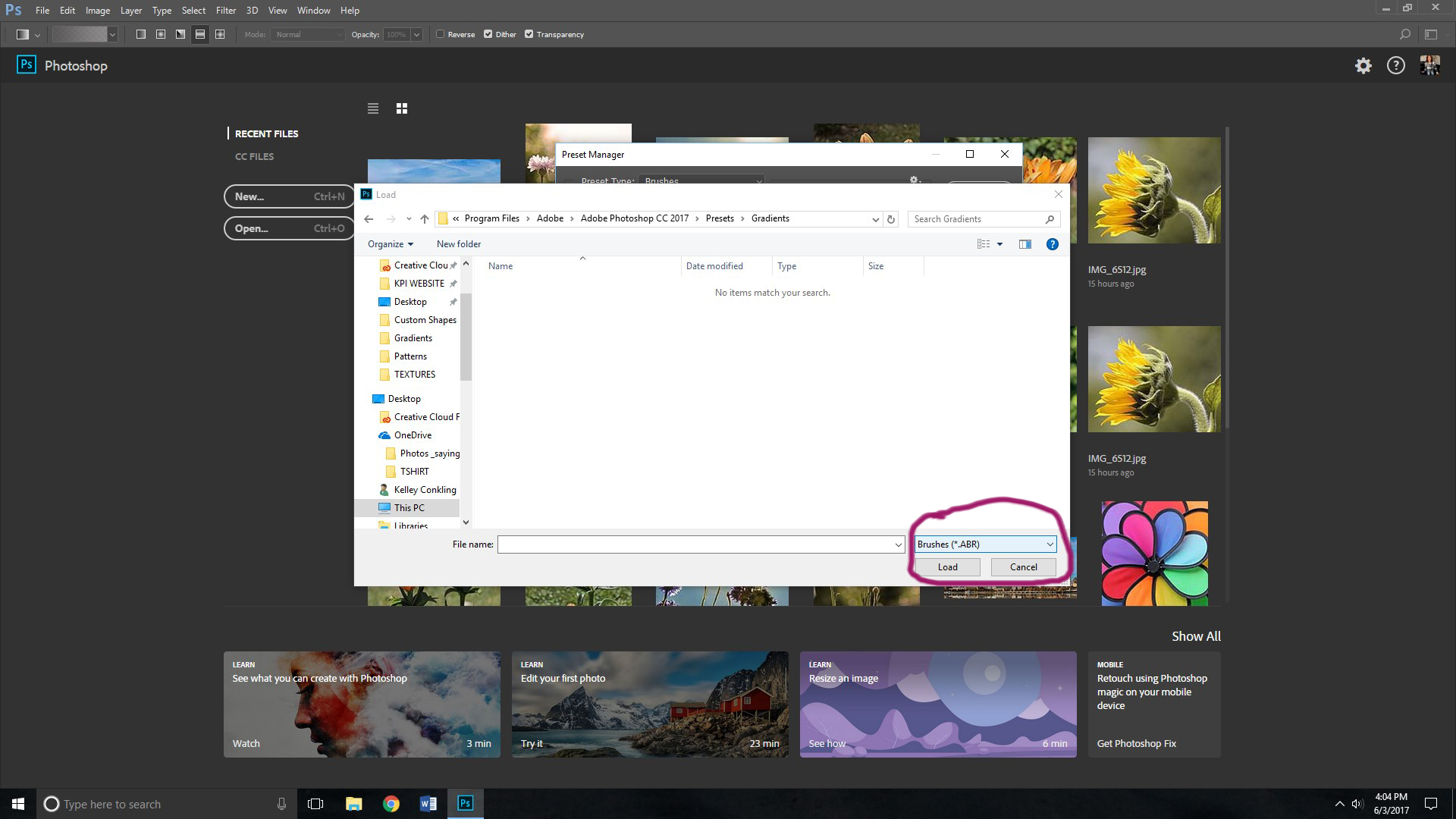
Task: Toggle the preview pane in Load dialog
Action: (x=1025, y=244)
